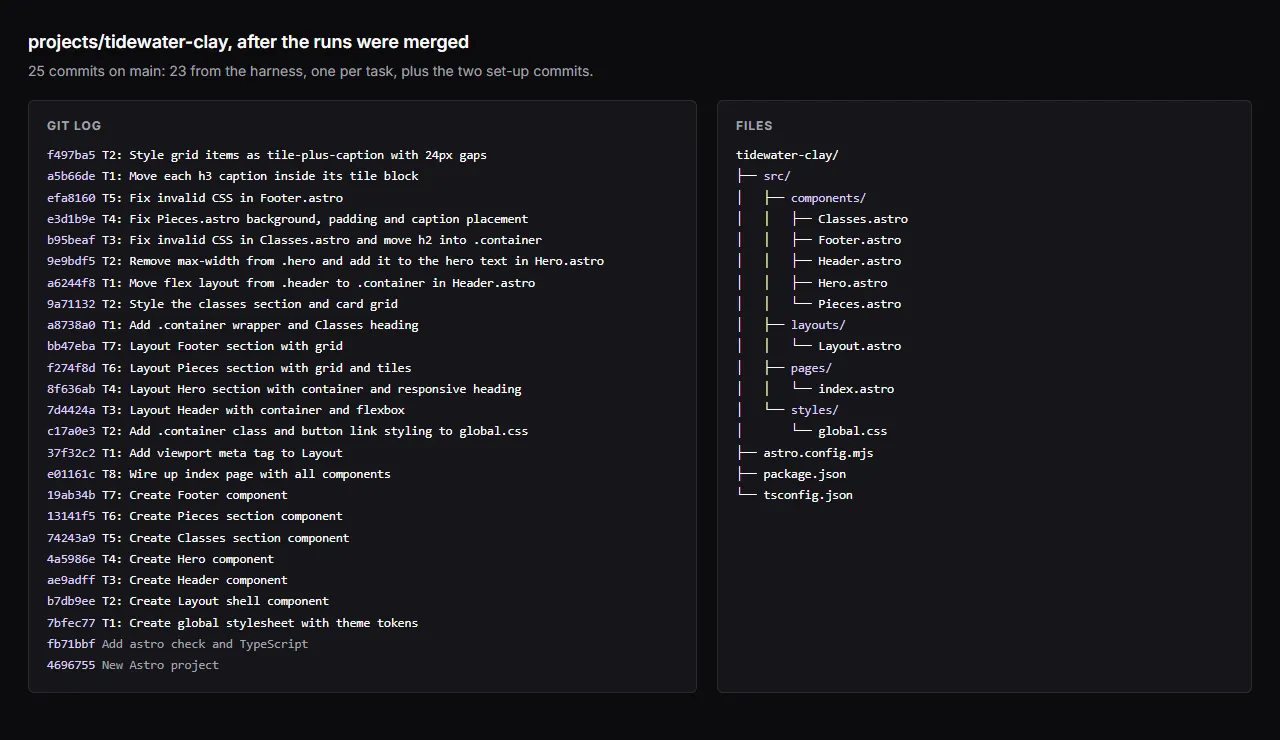Select commit hash e3d1b9e
This screenshot has height=740, width=1280.
coord(71,219)
